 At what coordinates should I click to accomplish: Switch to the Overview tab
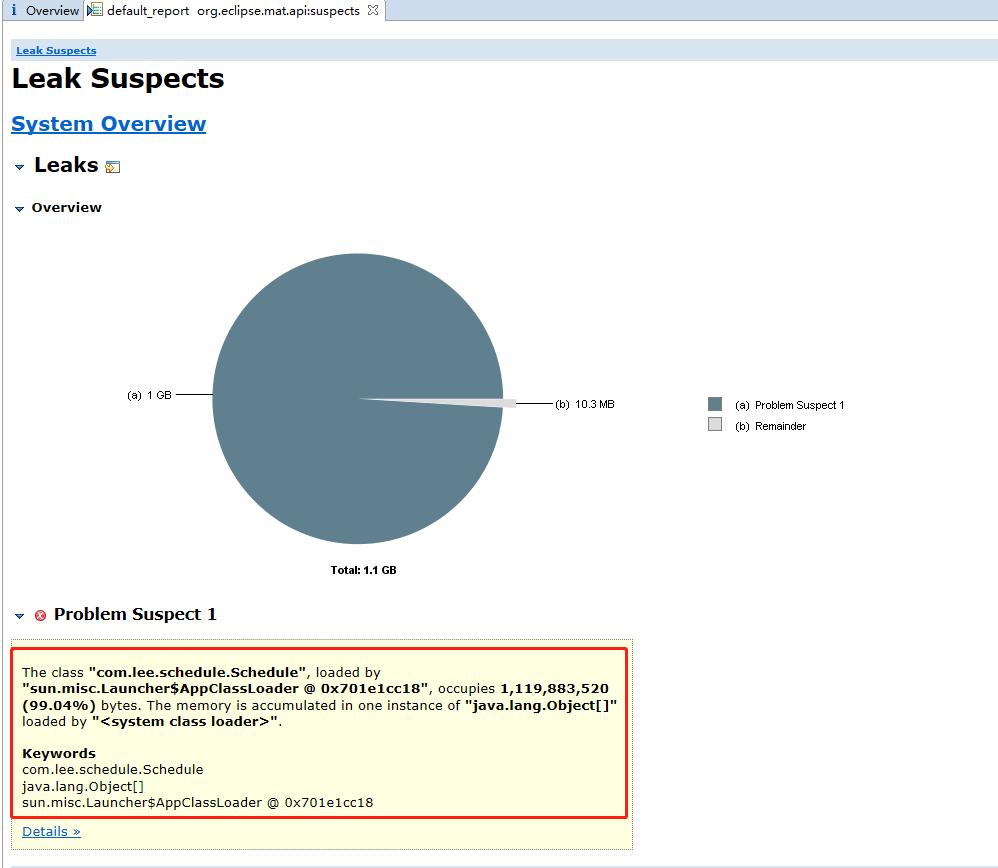43,10
